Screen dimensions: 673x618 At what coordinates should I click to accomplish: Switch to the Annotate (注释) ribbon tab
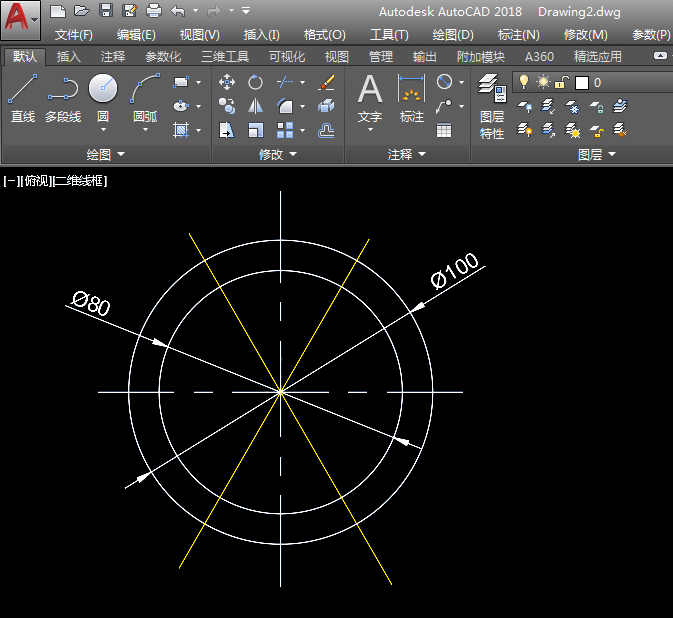(113, 57)
